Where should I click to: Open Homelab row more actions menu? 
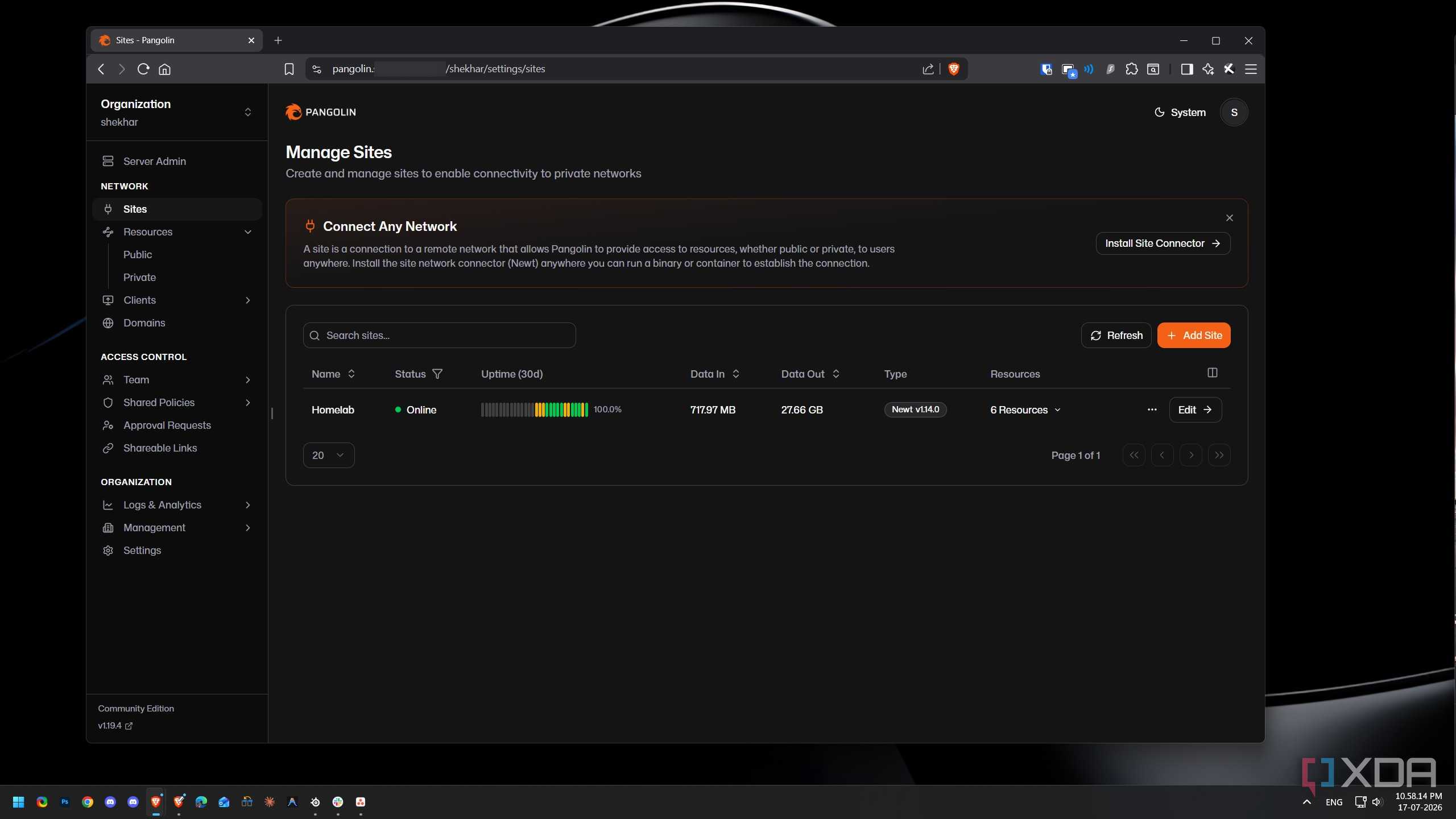pyautogui.click(x=1152, y=409)
